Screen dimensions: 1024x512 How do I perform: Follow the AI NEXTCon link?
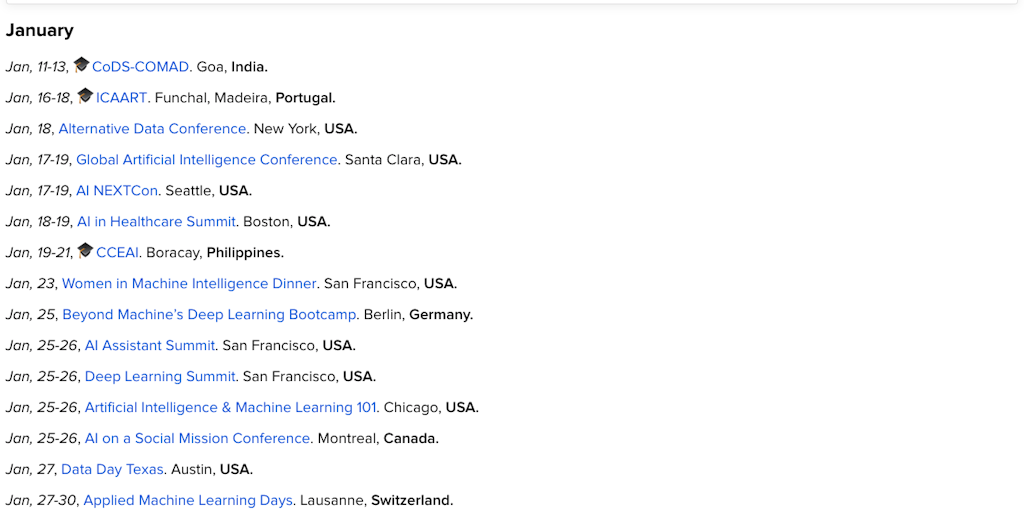tap(117, 191)
